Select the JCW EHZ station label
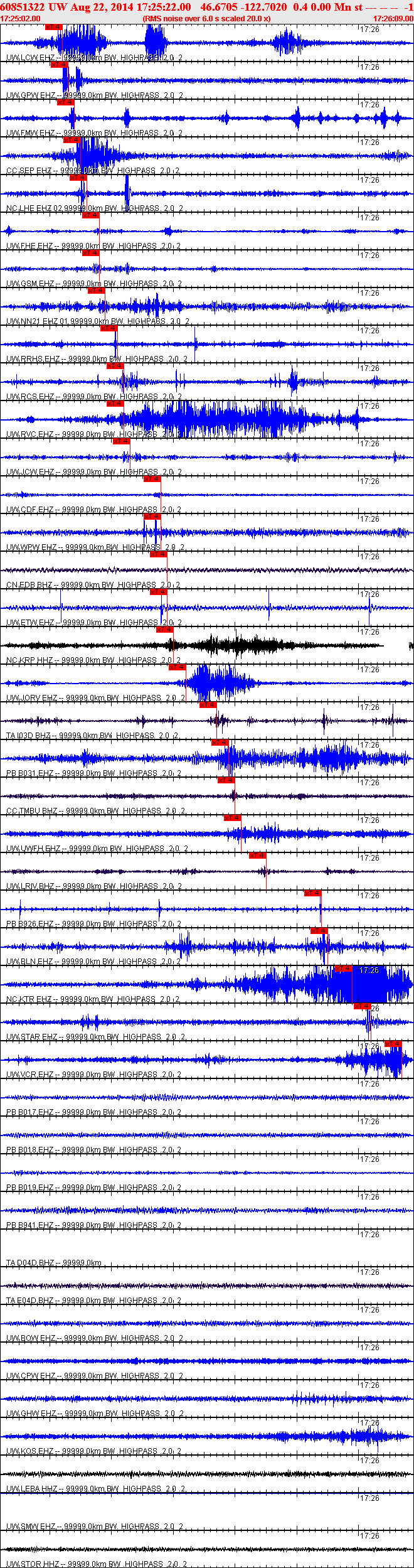Screen dimensions: 414x1568 pos(94,472)
